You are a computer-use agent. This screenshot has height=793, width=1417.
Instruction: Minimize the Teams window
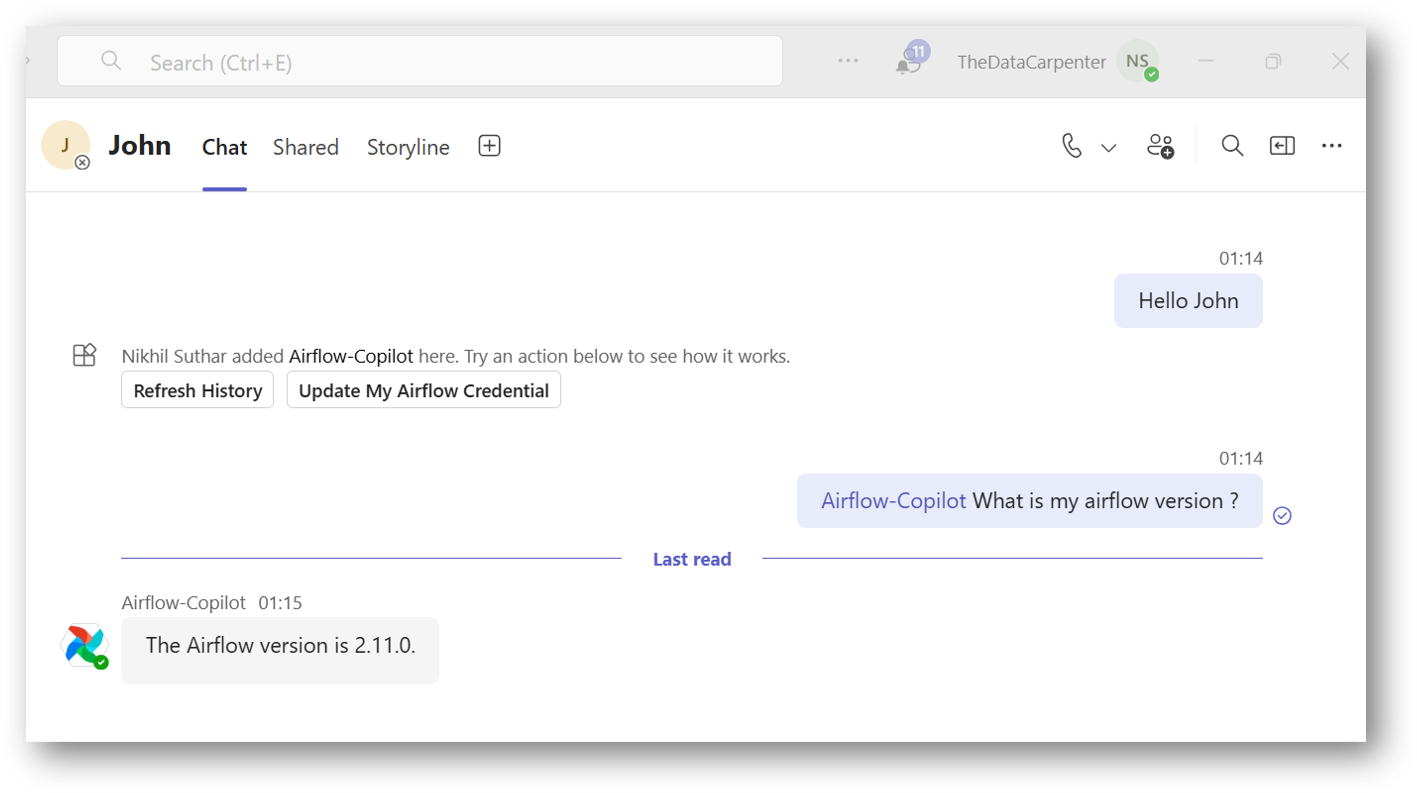(x=1206, y=61)
